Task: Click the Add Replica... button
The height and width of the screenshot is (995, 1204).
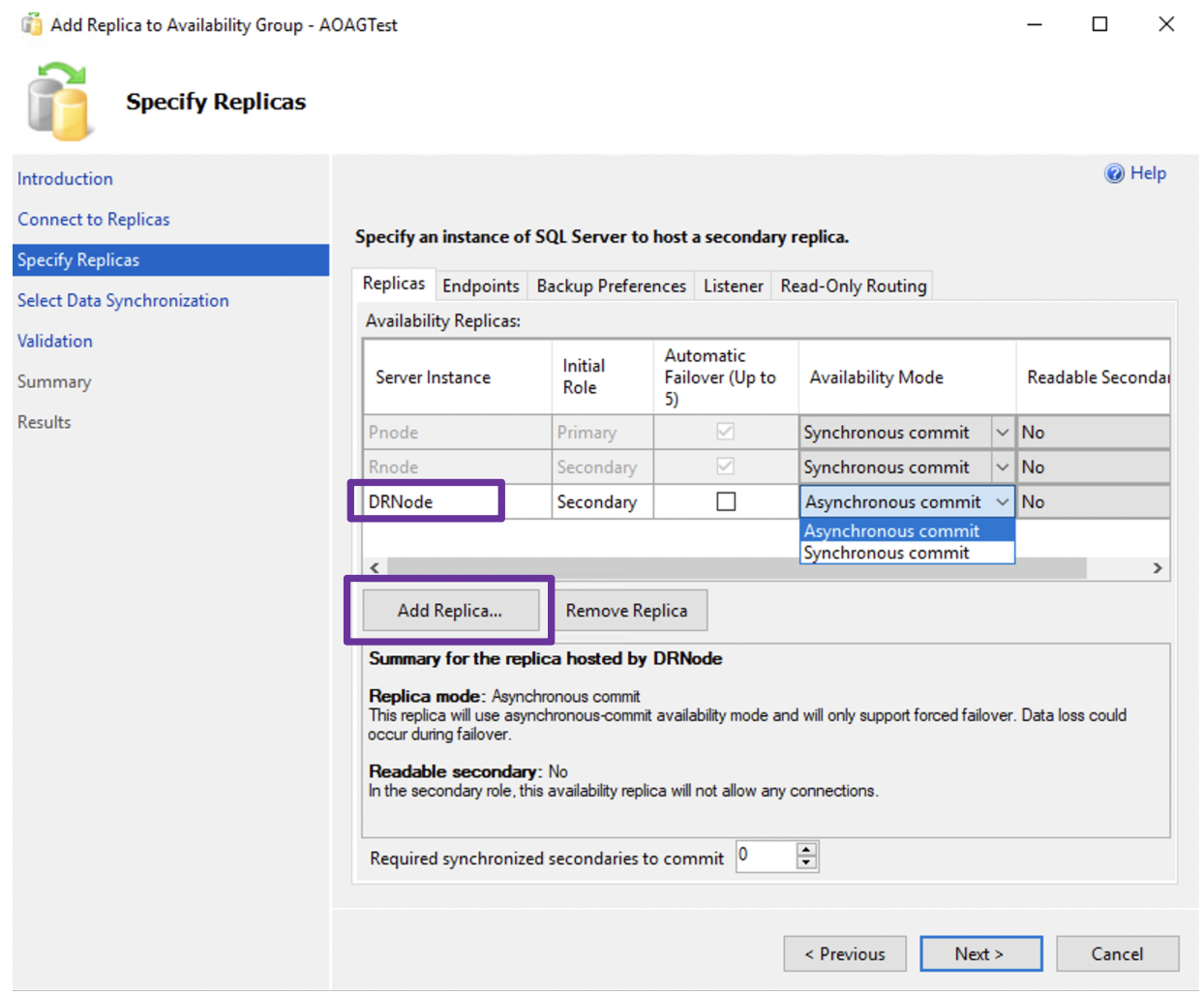Action: pos(450,611)
